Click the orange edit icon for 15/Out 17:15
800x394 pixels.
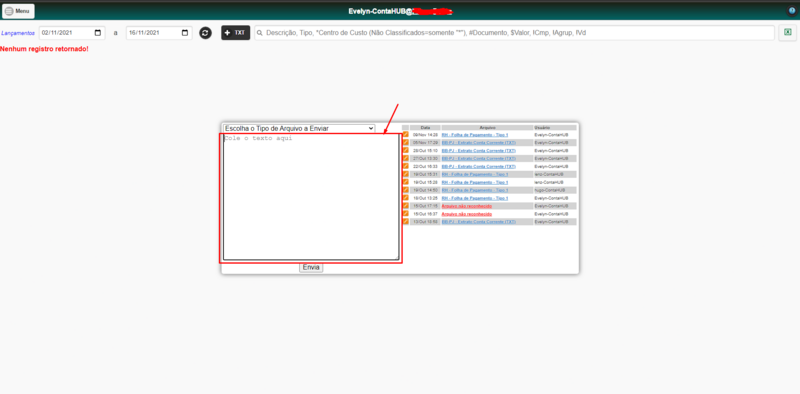click(406, 206)
